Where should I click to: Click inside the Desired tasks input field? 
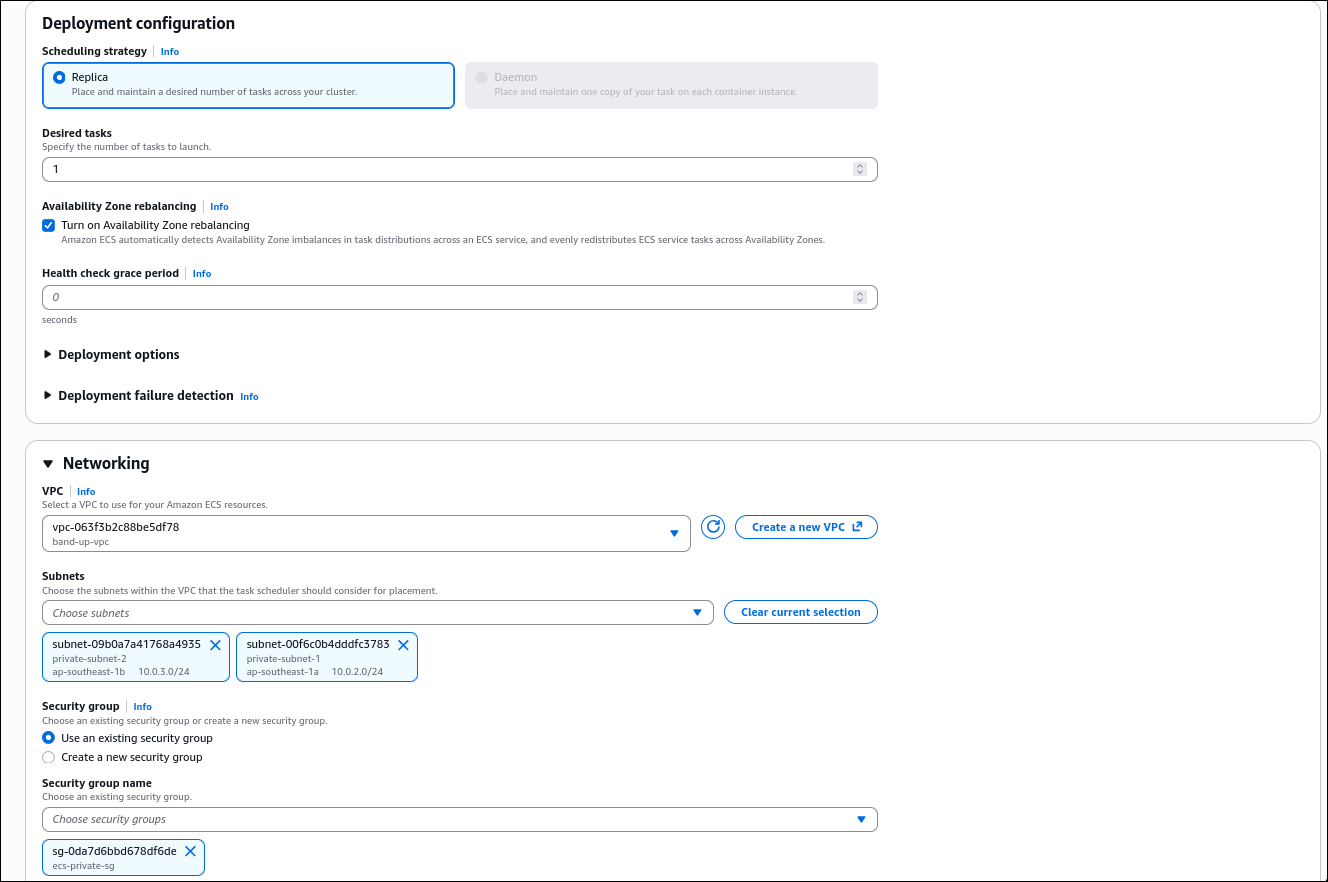coord(400,169)
